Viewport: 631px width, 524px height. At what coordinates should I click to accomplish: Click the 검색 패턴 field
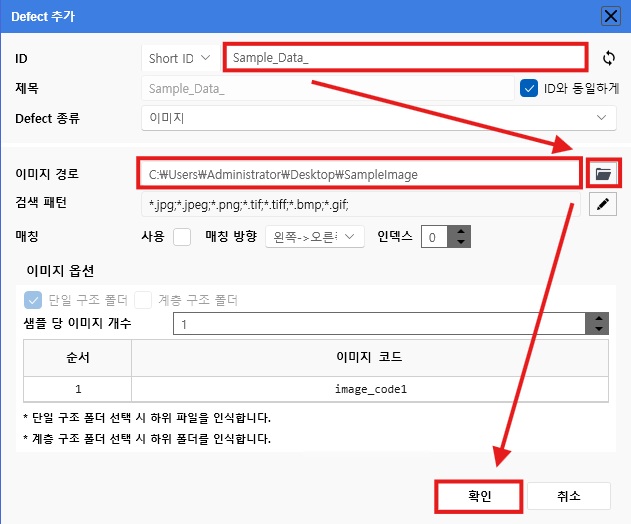click(361, 204)
